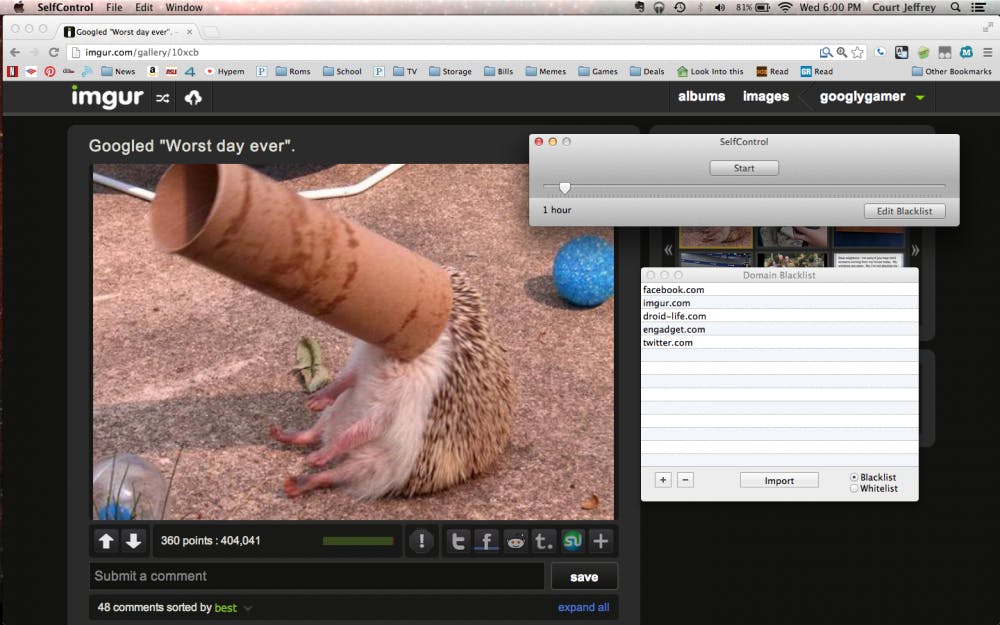Viewport: 1000px width, 625px height.
Task: Open comment sort order dropdown 'best'
Action: [233, 607]
